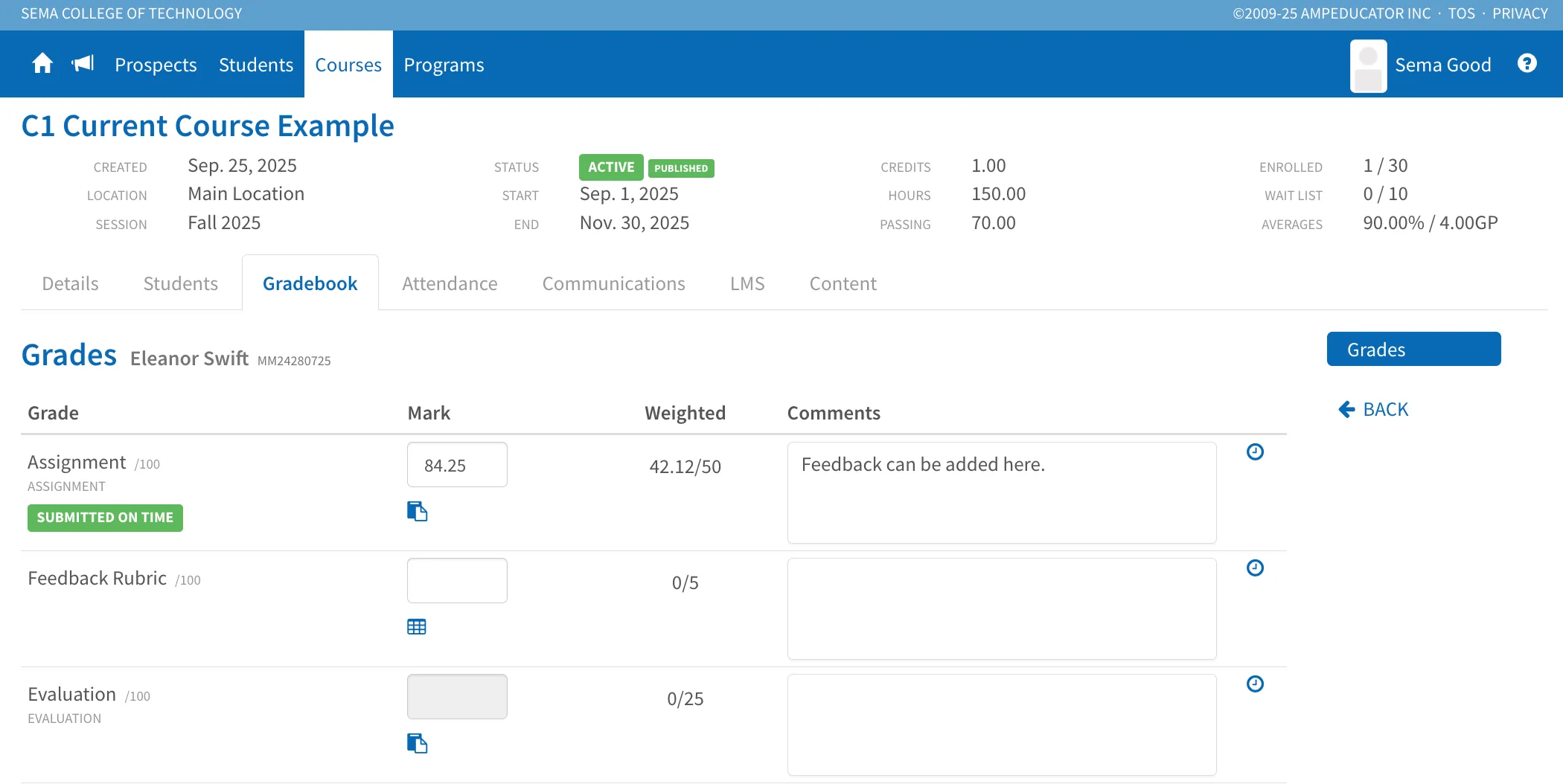
Task: Click the C1 Current Course Example title
Action: click(x=208, y=126)
